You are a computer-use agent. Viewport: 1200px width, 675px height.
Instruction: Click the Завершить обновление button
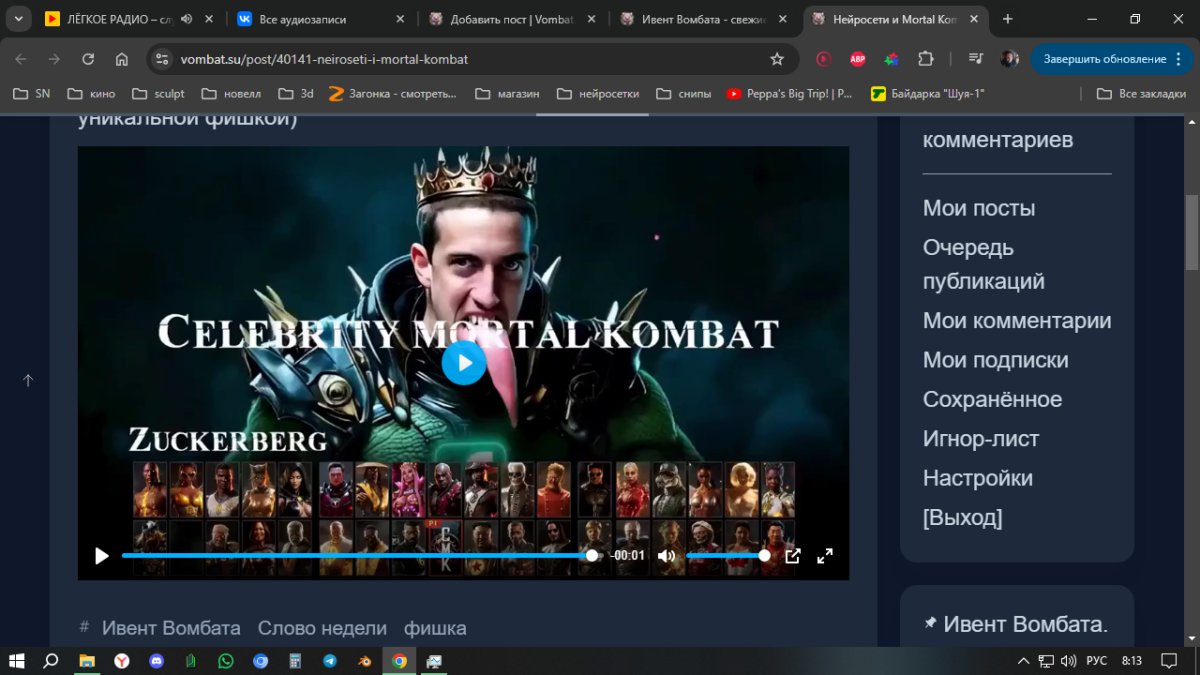coord(1113,59)
